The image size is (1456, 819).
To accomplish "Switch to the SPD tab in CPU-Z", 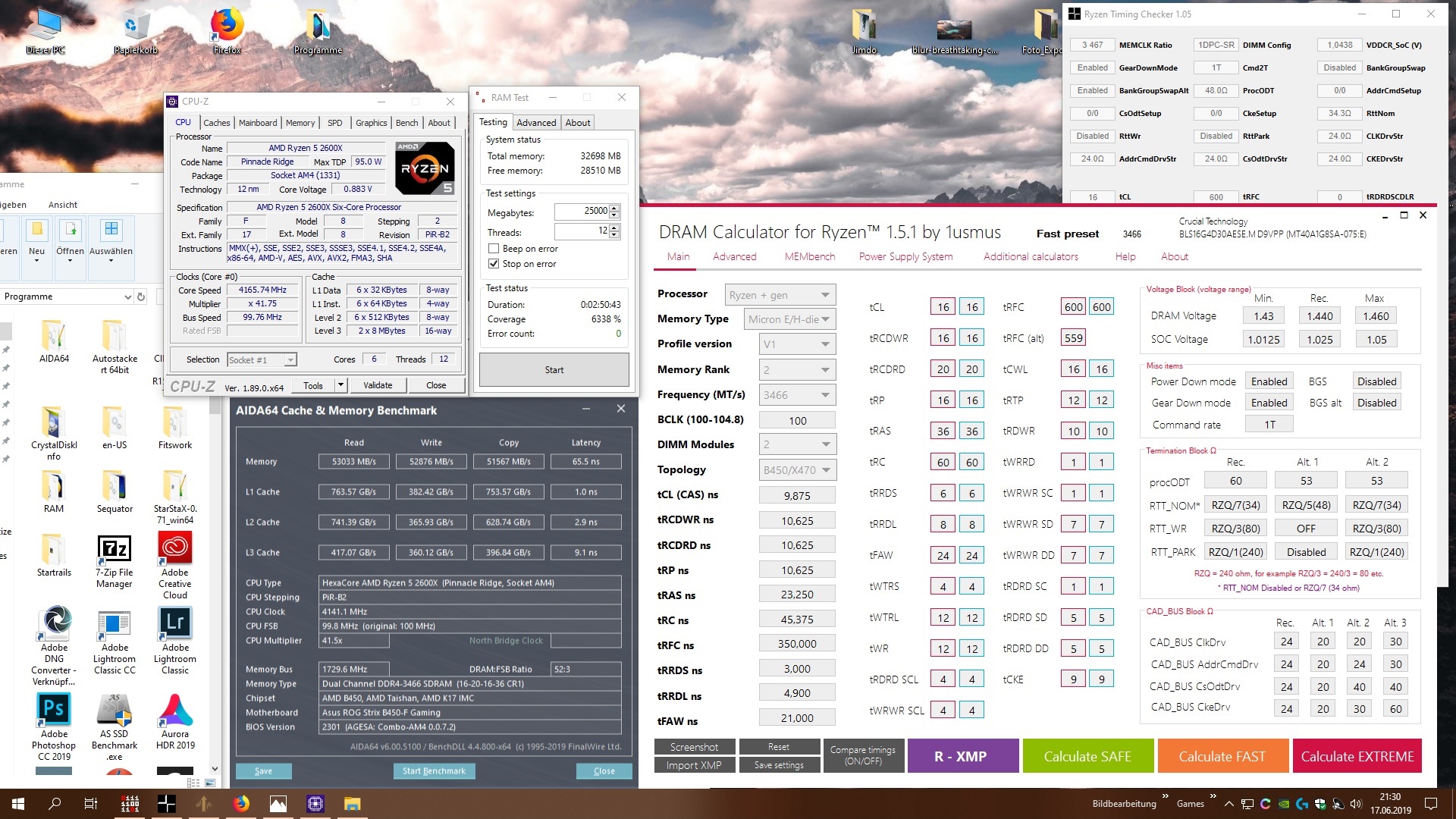I will point(334,123).
